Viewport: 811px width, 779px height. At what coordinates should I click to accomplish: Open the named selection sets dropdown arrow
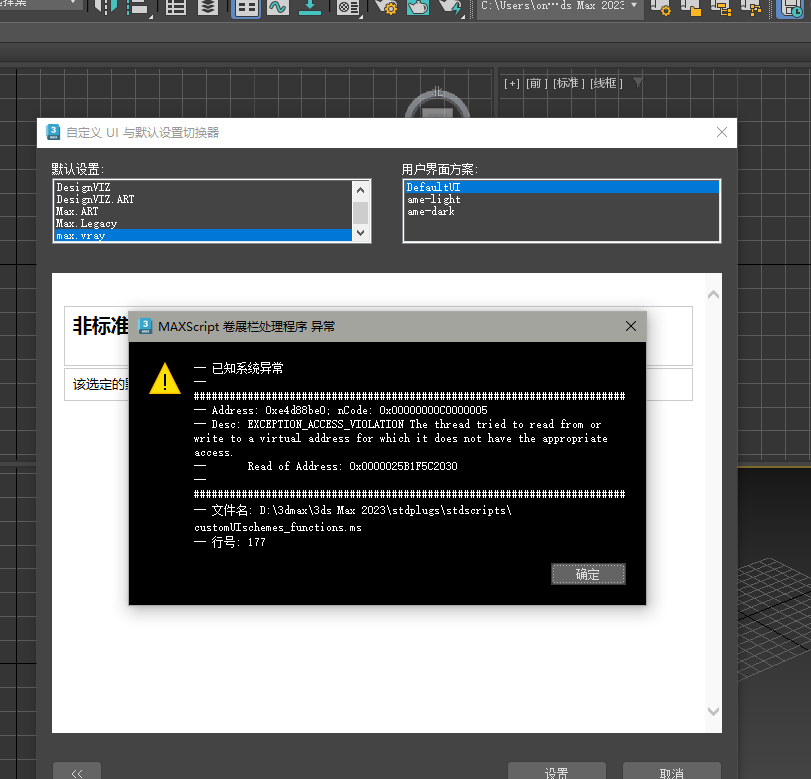point(73,3)
